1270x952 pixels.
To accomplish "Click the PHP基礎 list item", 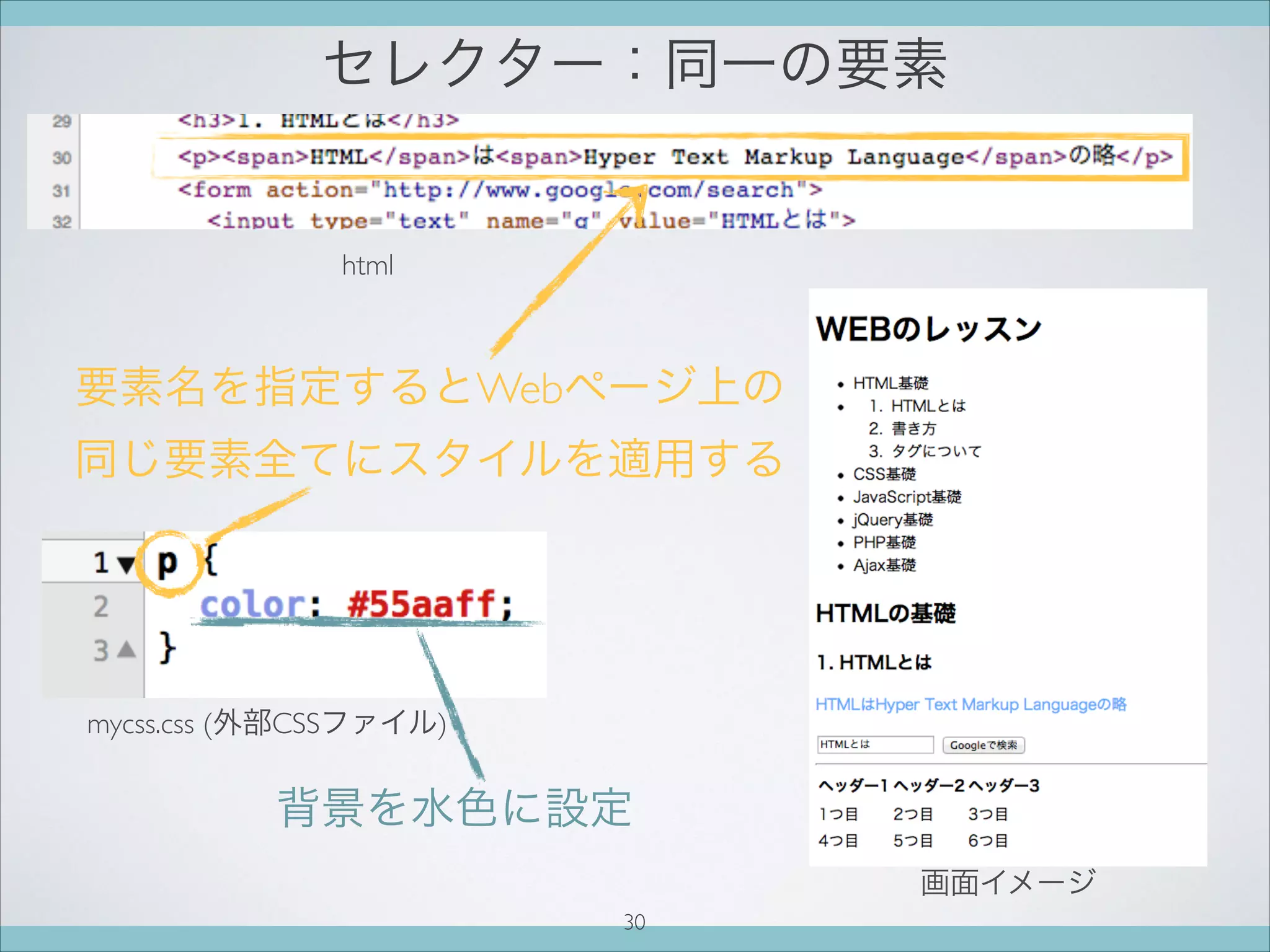I will click(884, 542).
